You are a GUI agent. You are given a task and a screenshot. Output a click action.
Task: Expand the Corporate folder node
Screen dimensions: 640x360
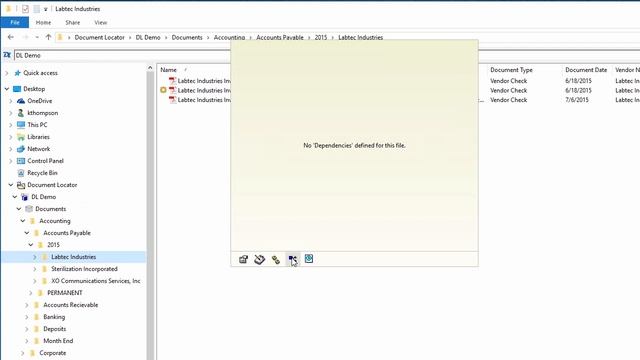click(x=22, y=353)
